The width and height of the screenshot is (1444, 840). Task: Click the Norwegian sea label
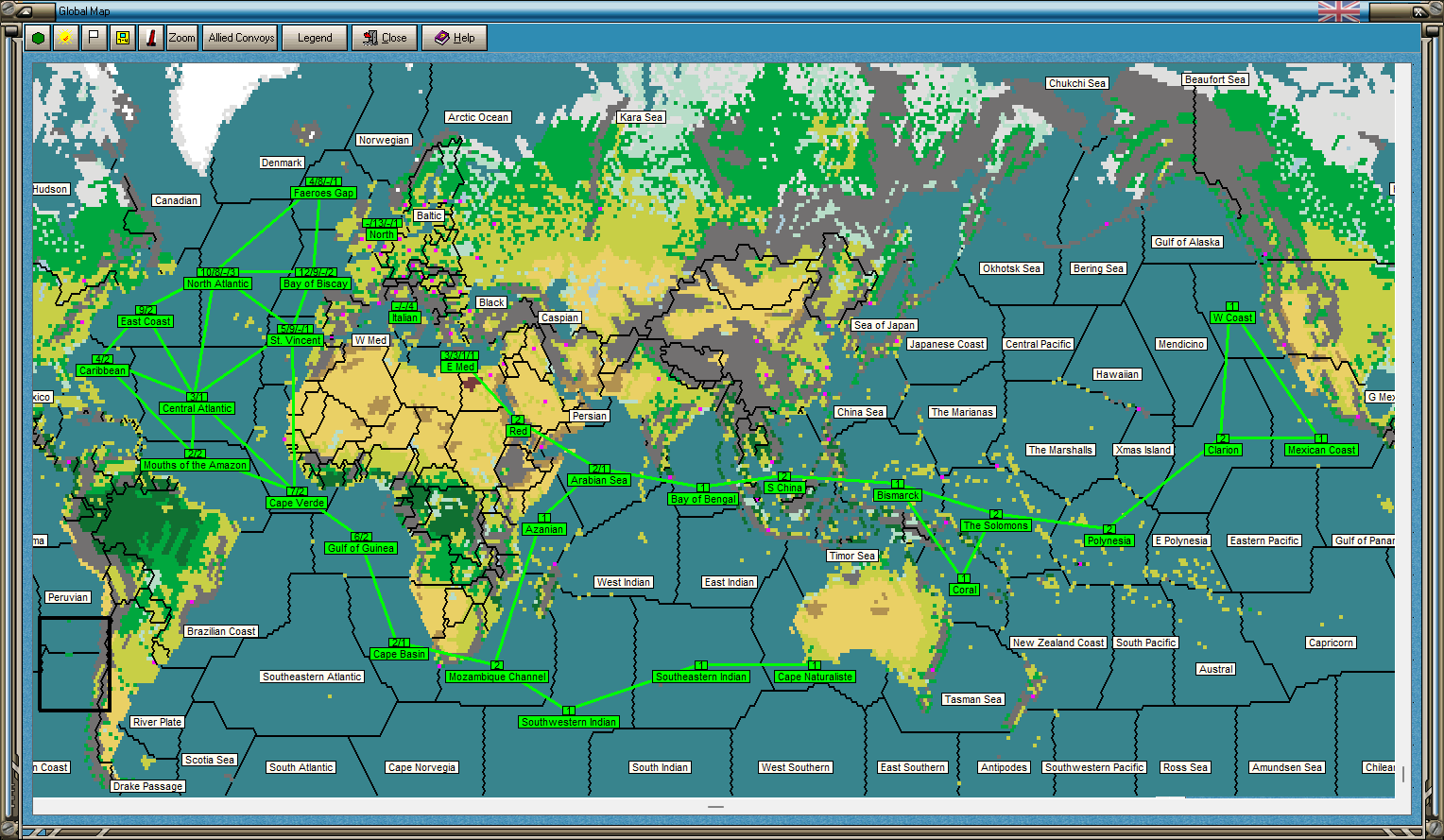click(384, 140)
